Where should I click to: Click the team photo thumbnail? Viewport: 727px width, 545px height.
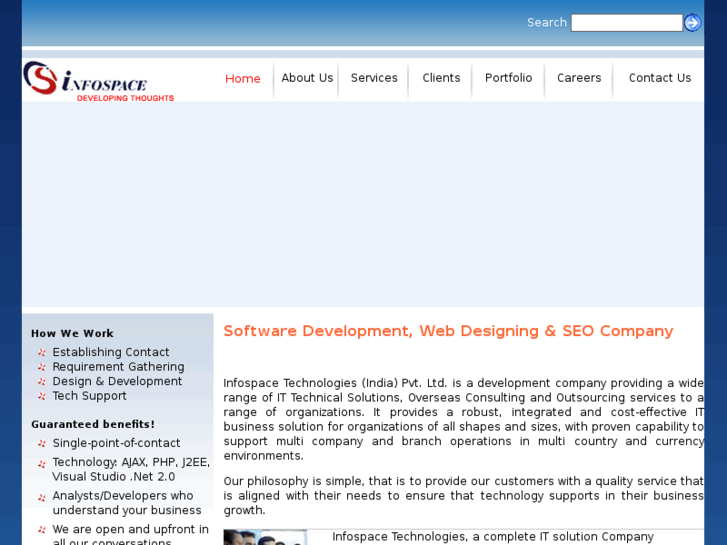[265, 537]
